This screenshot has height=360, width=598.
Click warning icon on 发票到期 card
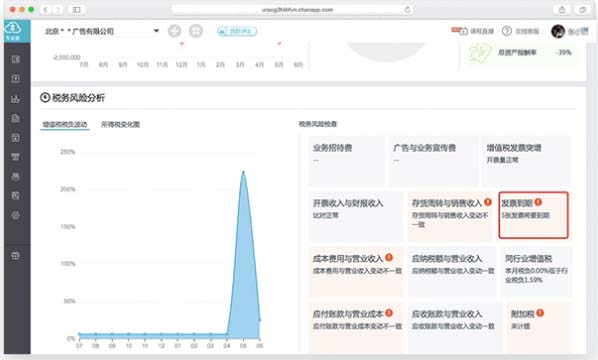coord(538,202)
